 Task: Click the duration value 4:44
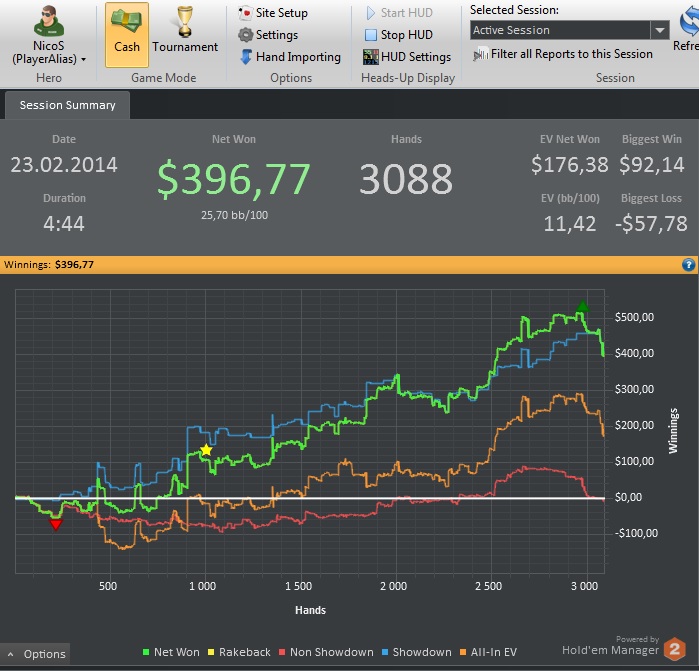tap(64, 224)
